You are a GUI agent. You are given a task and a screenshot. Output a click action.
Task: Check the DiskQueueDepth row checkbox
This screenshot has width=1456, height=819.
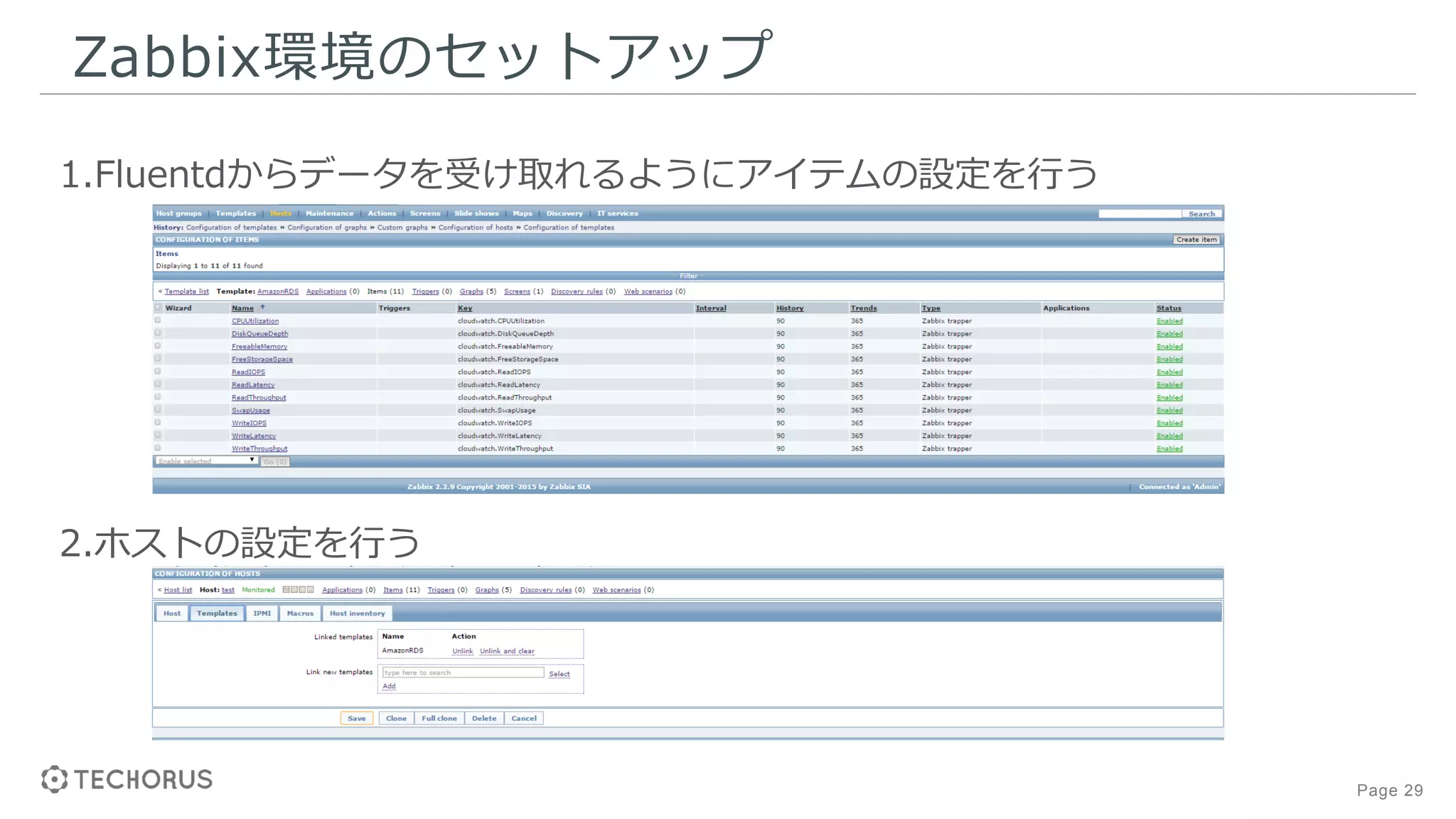(158, 333)
